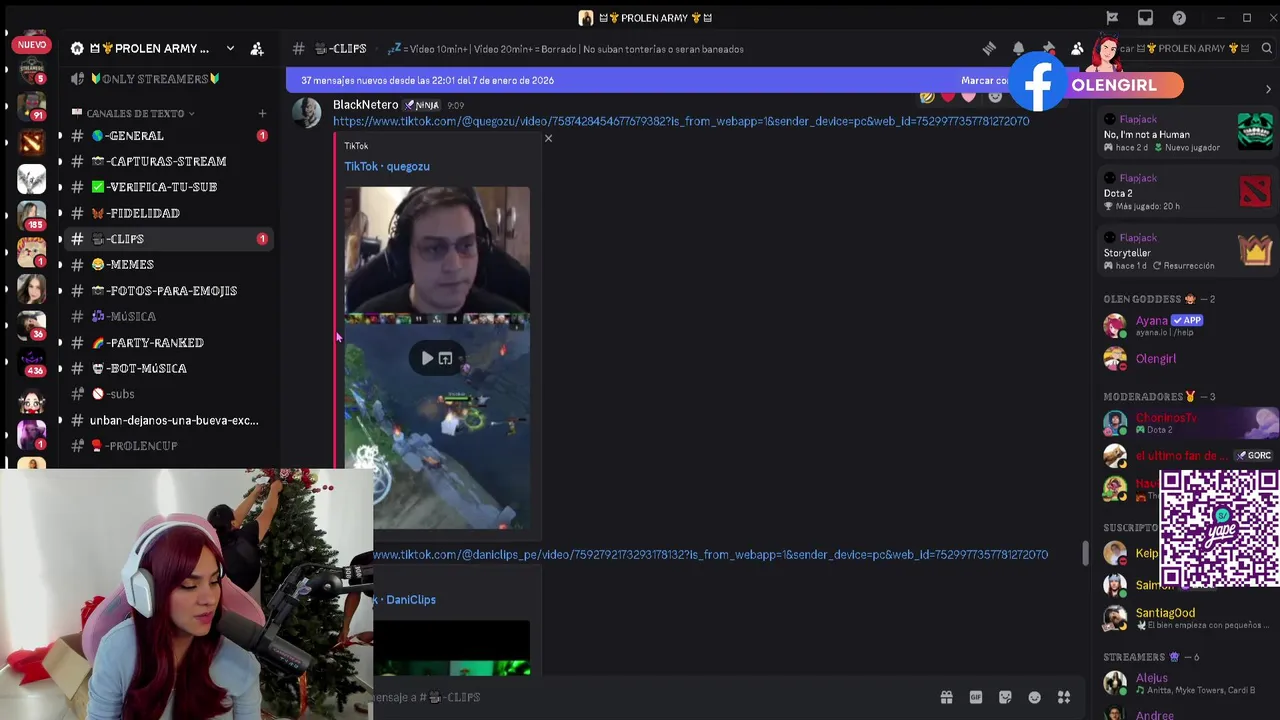
Task: Open the VERIFICA-TU-SUB channel
Action: point(168,187)
